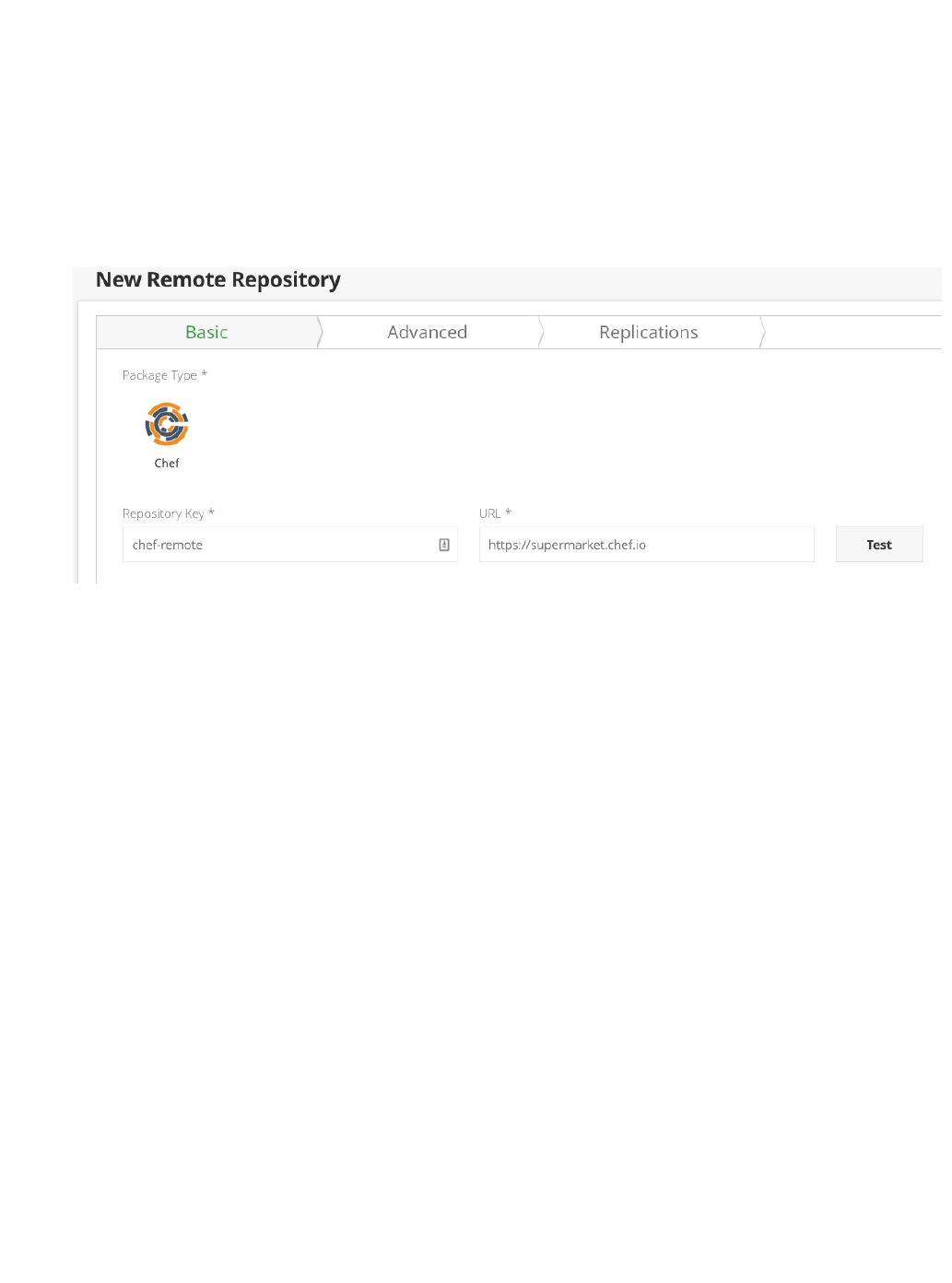Click the Chef label under the logo

(167, 463)
